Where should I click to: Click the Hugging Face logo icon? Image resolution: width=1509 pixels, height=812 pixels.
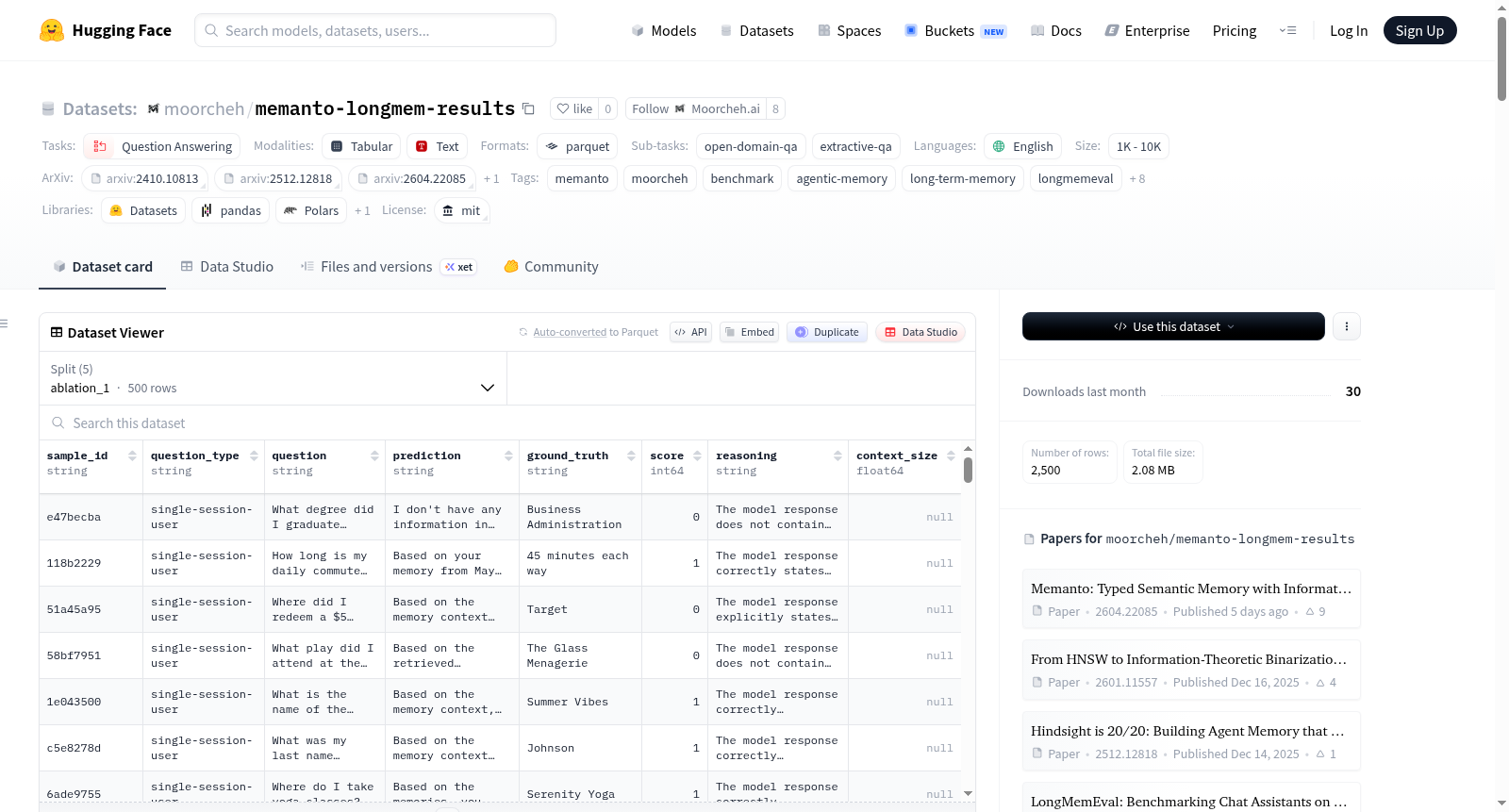(x=52, y=30)
